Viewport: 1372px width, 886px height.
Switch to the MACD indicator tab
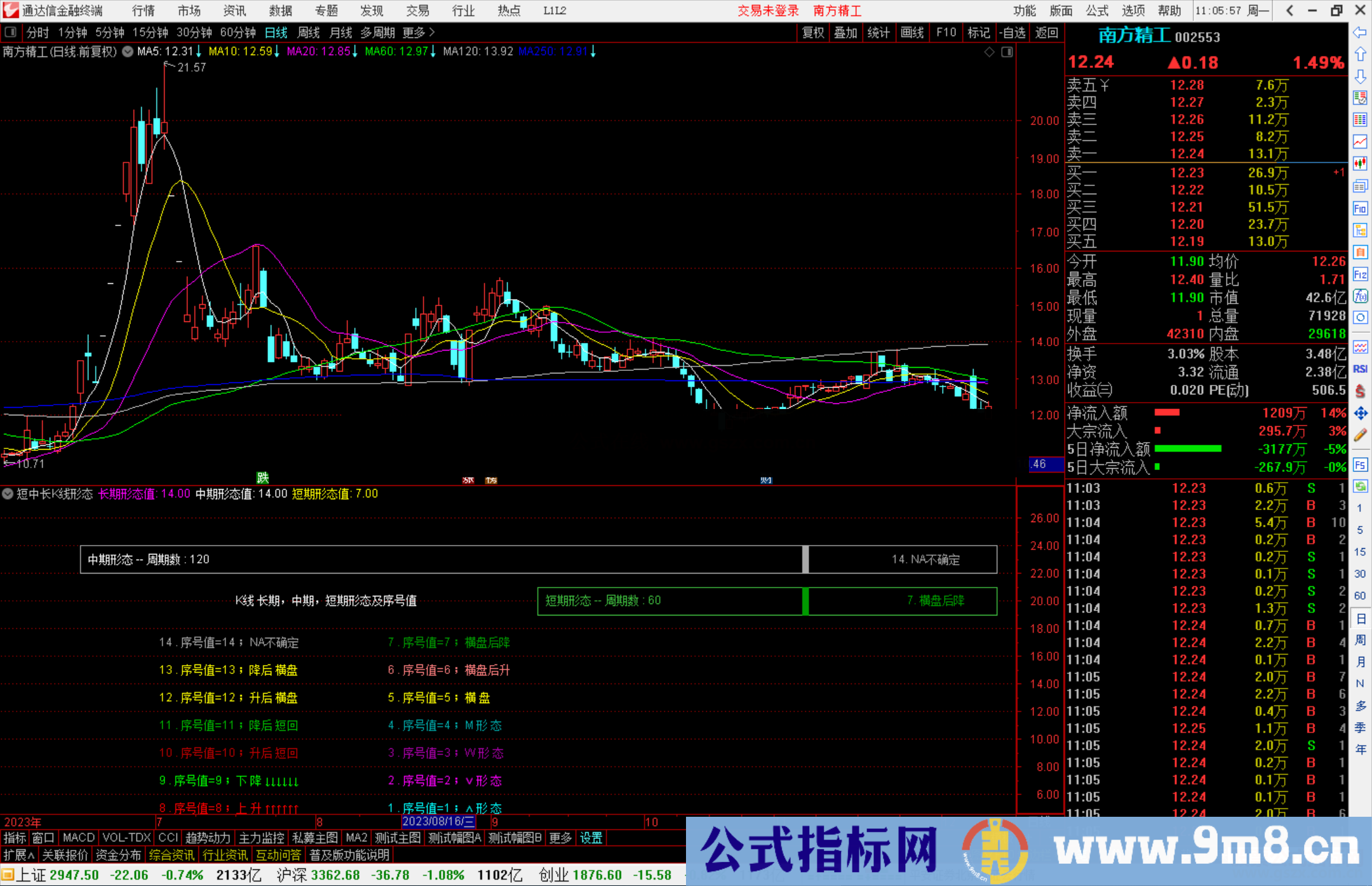(x=78, y=838)
